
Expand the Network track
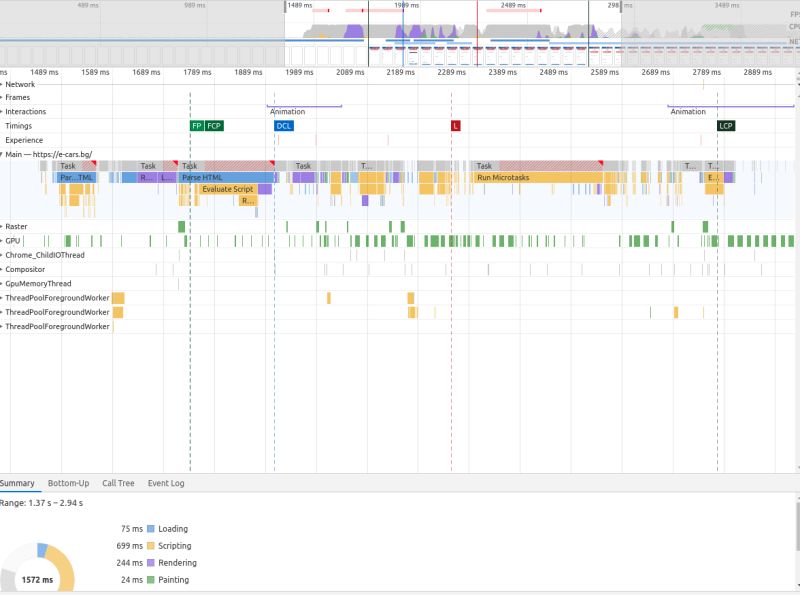pos(5,84)
